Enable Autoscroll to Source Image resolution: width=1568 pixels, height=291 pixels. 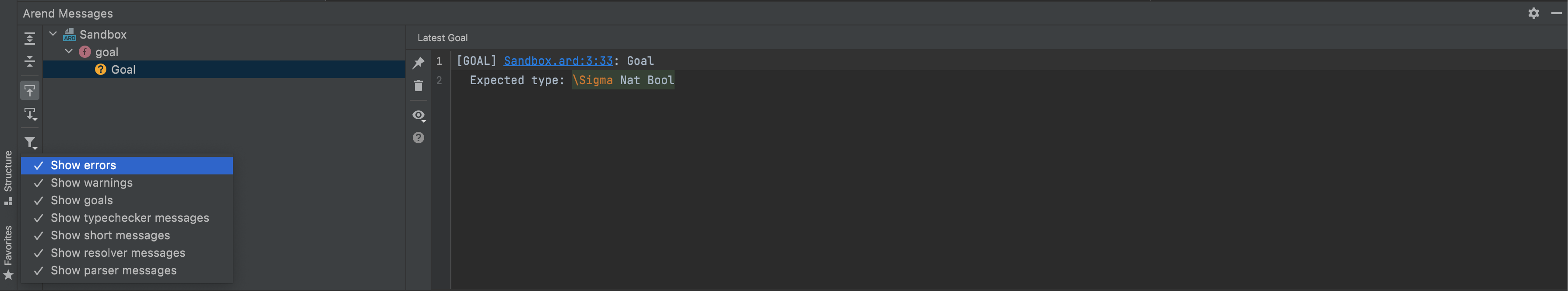click(x=29, y=90)
